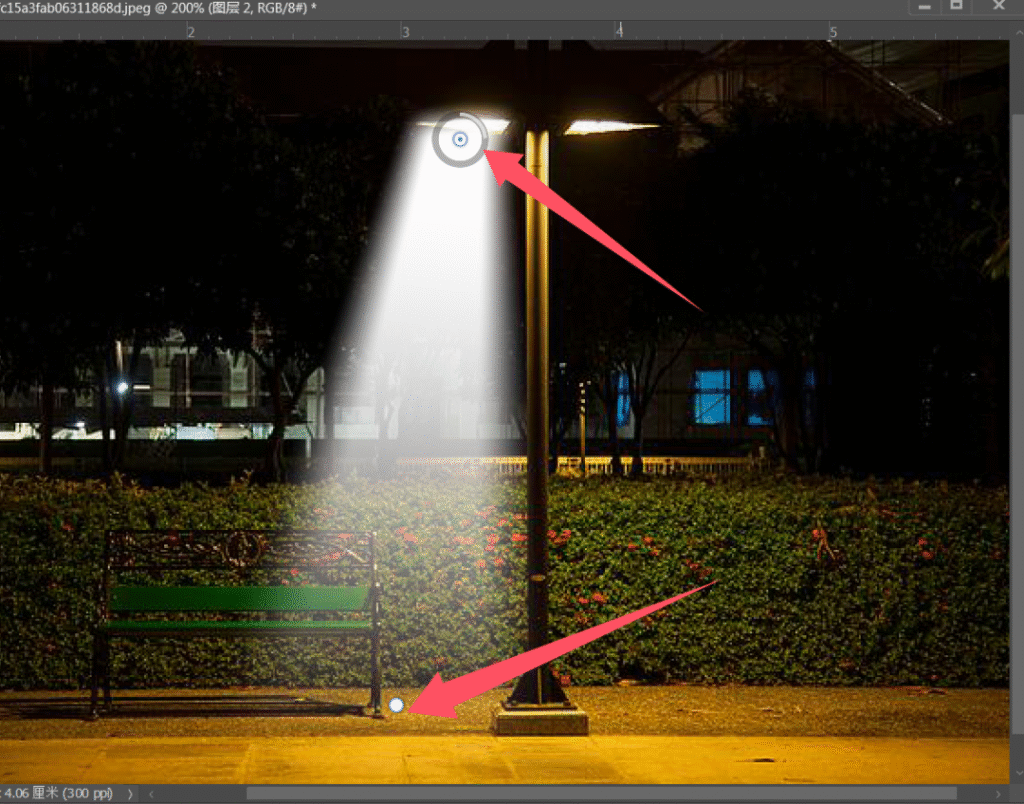Click the status text "4.06 厘米 (300 ppi)"

click(57, 794)
